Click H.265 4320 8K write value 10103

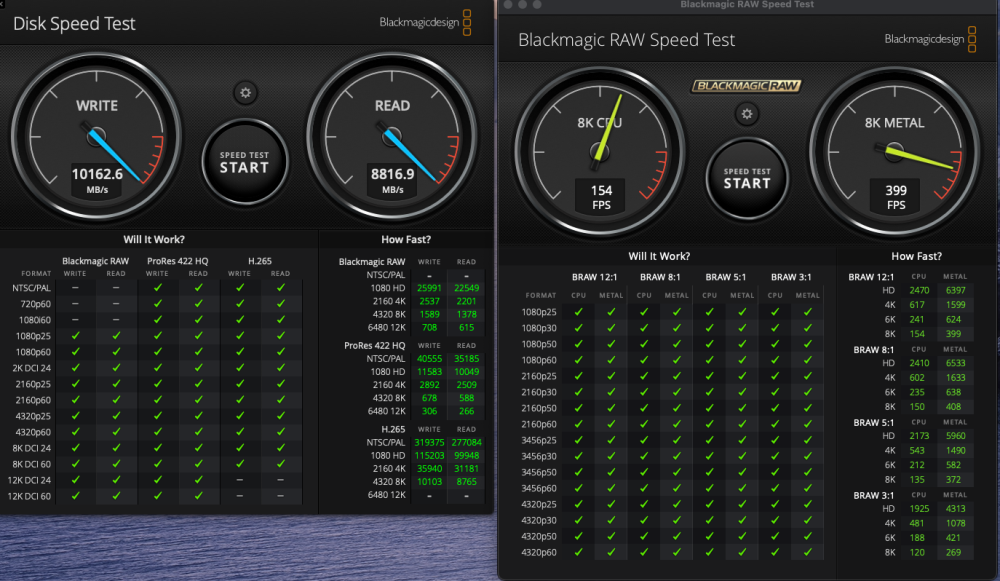429,482
